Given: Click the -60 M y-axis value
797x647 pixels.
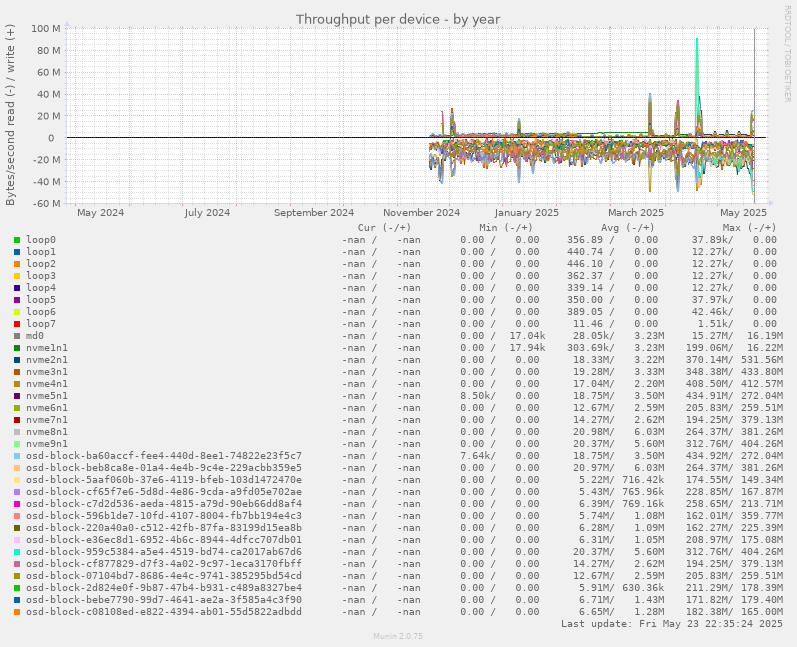Looking at the screenshot, I should click(46, 204).
